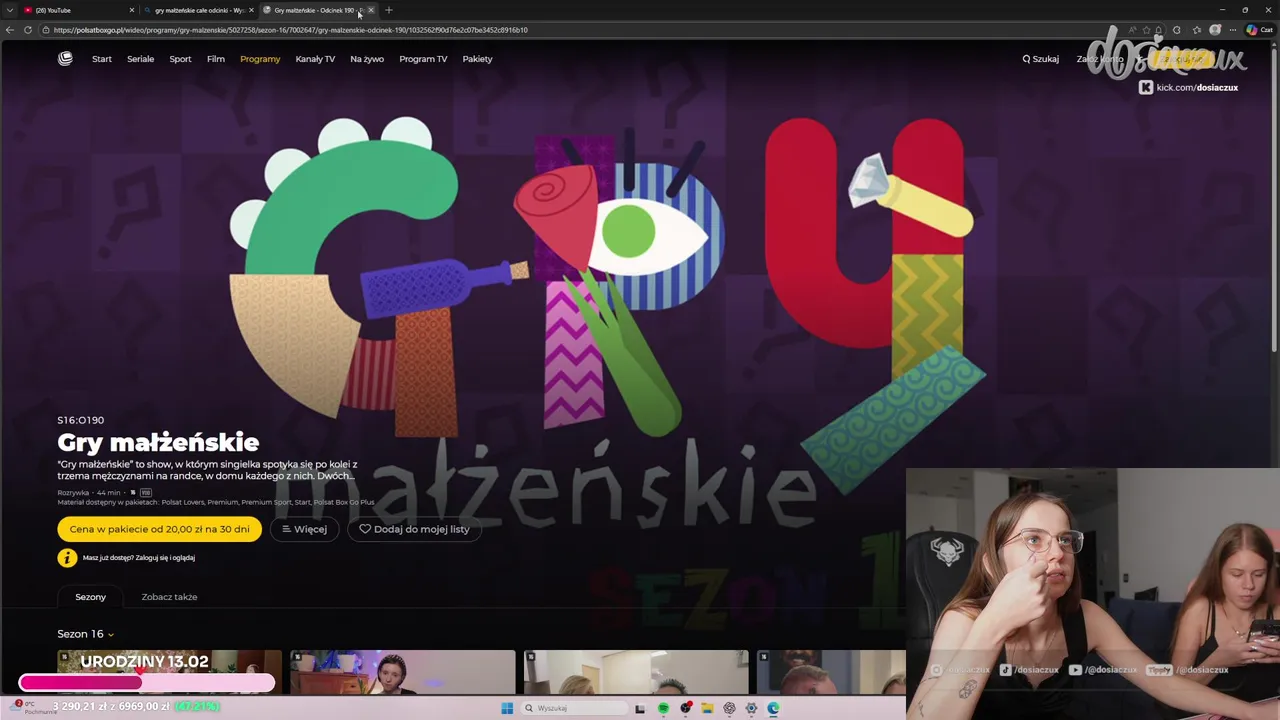
Task: Click the page vertical scrollbar
Action: (1275, 200)
